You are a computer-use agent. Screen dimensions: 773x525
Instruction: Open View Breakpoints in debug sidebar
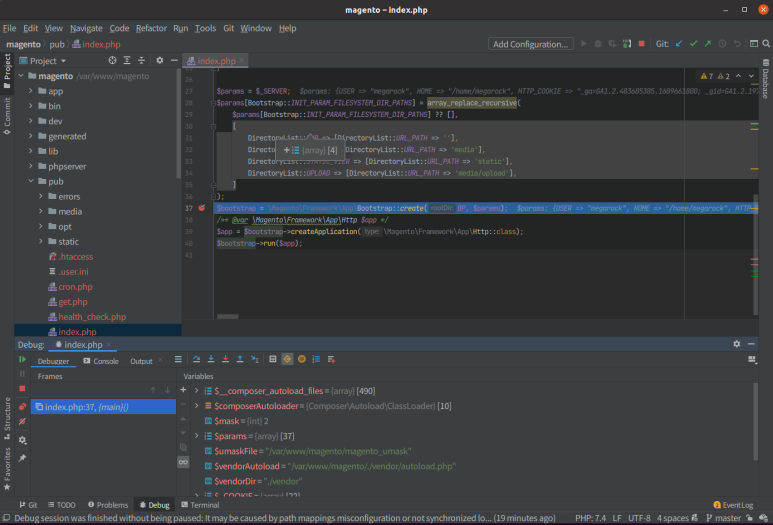click(x=22, y=407)
